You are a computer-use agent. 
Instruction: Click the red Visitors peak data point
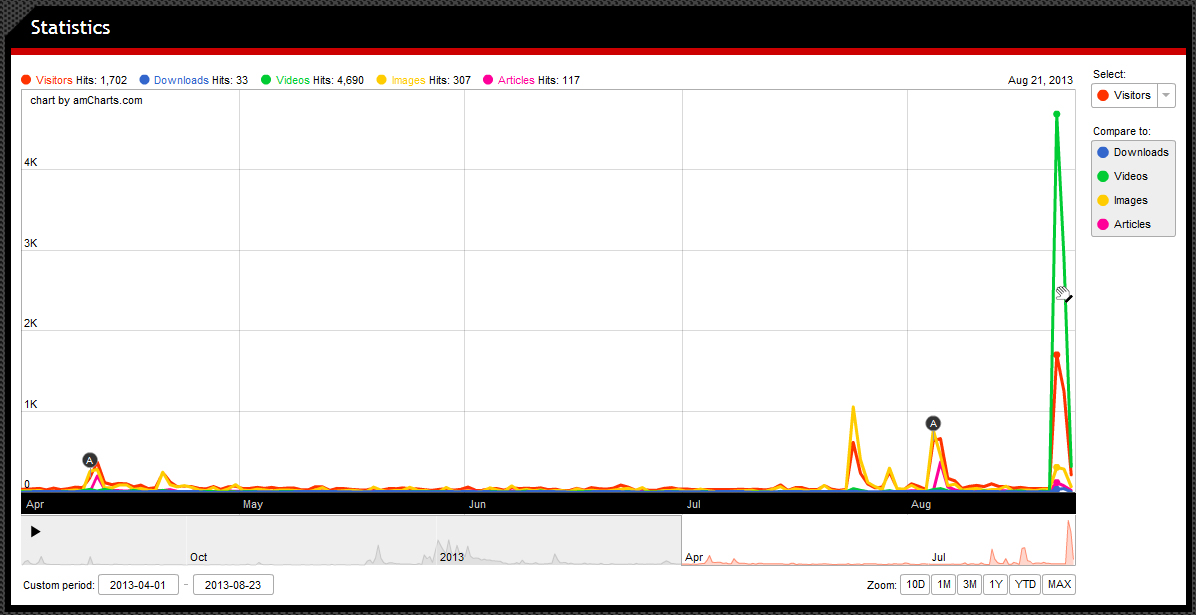click(1056, 354)
